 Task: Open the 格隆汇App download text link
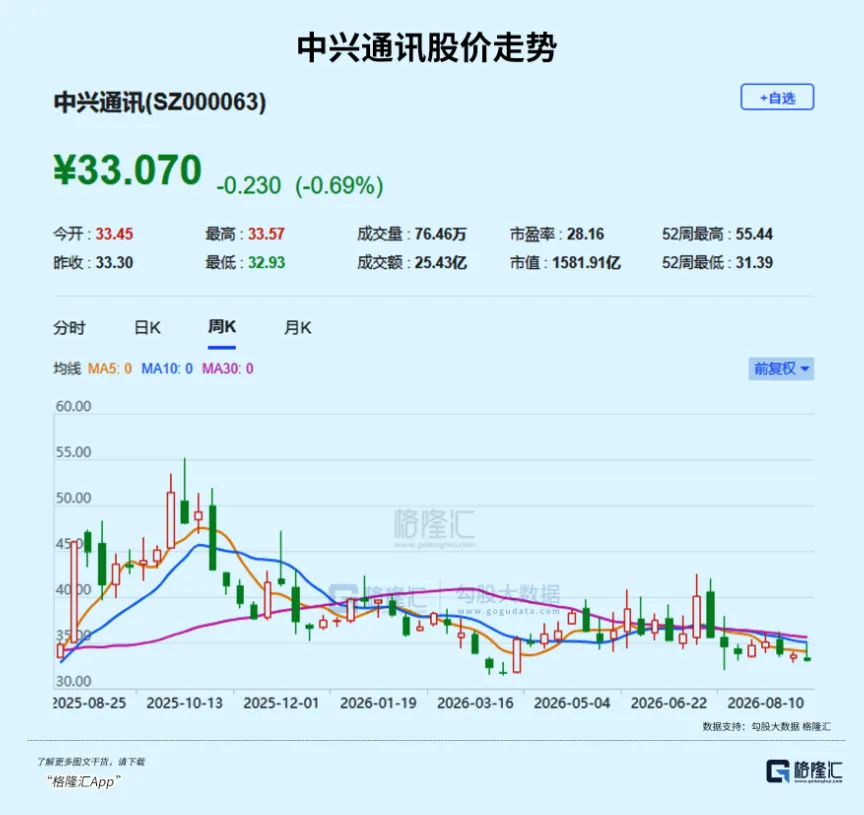click(x=84, y=781)
